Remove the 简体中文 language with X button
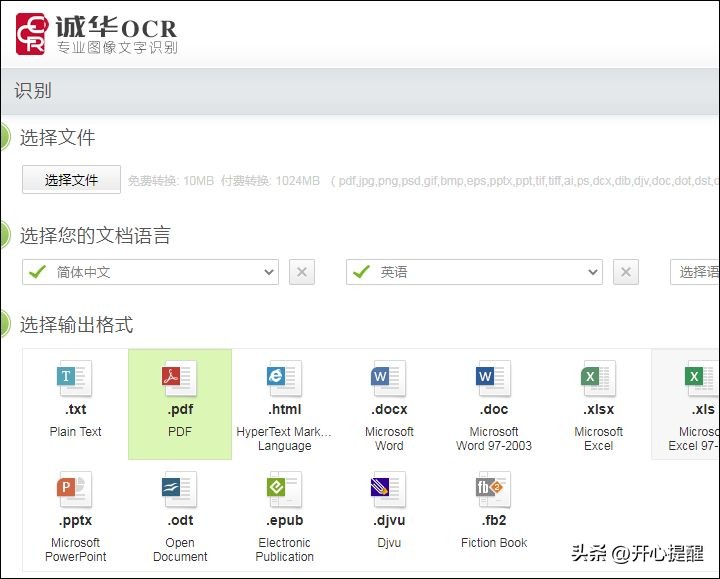Image resolution: width=720 pixels, height=579 pixels. [x=302, y=272]
